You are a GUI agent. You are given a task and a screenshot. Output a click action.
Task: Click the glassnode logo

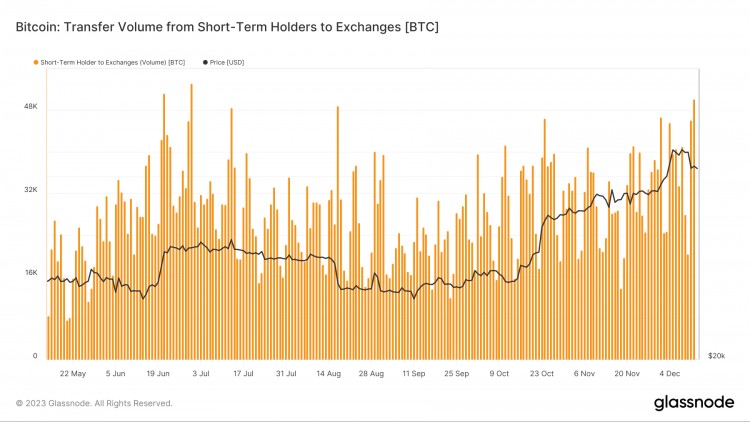pos(694,403)
